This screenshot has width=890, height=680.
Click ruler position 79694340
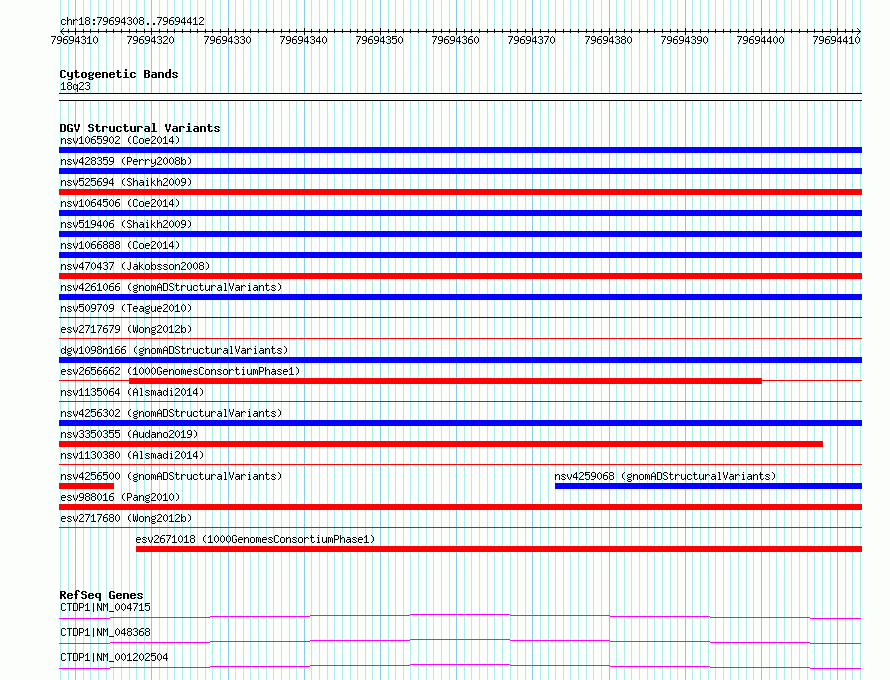[x=303, y=40]
